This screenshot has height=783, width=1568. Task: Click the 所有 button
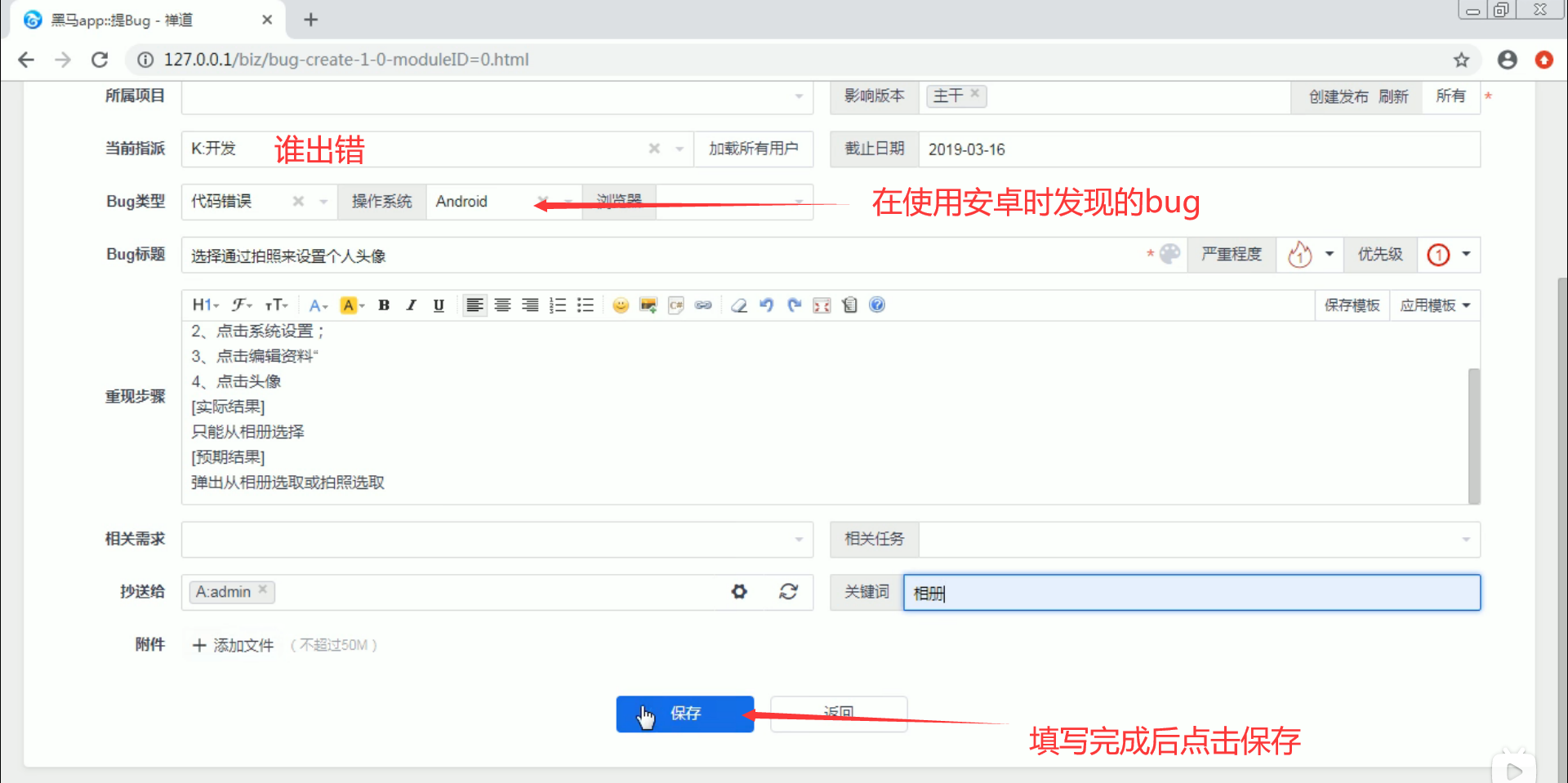coord(1450,96)
